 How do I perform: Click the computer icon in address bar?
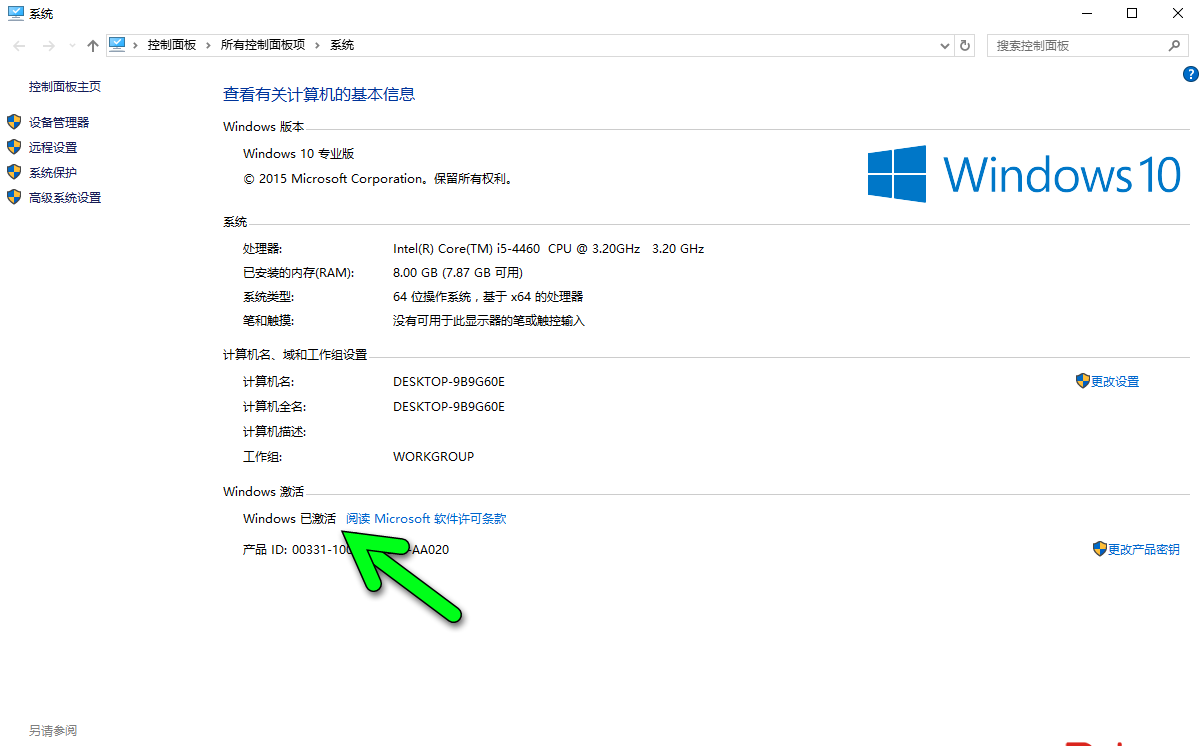point(119,44)
